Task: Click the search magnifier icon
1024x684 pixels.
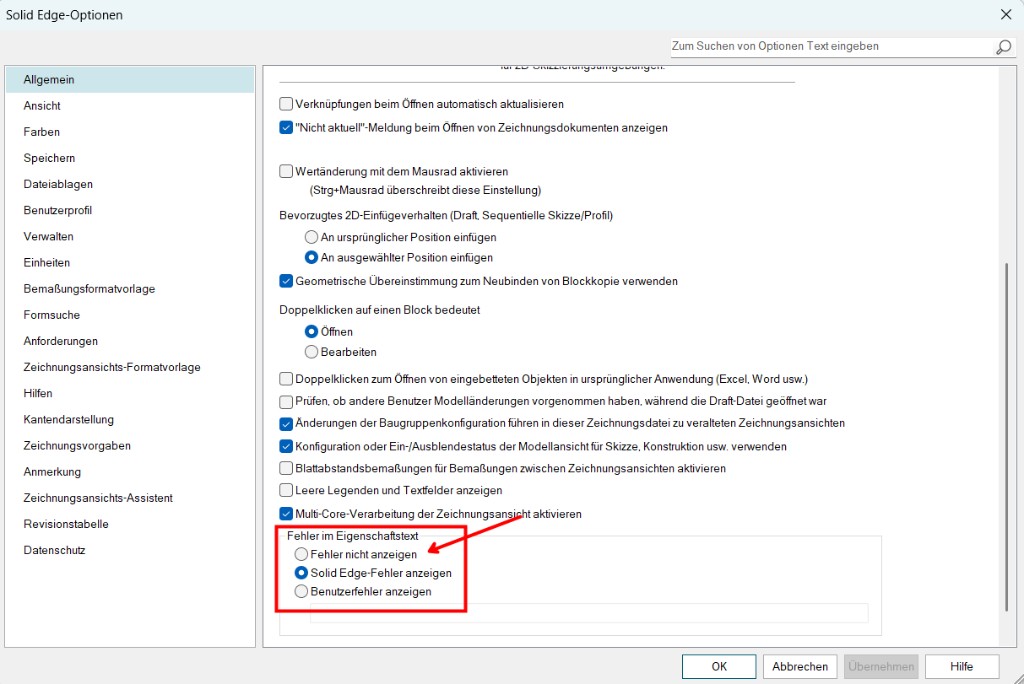Action: (x=1003, y=47)
